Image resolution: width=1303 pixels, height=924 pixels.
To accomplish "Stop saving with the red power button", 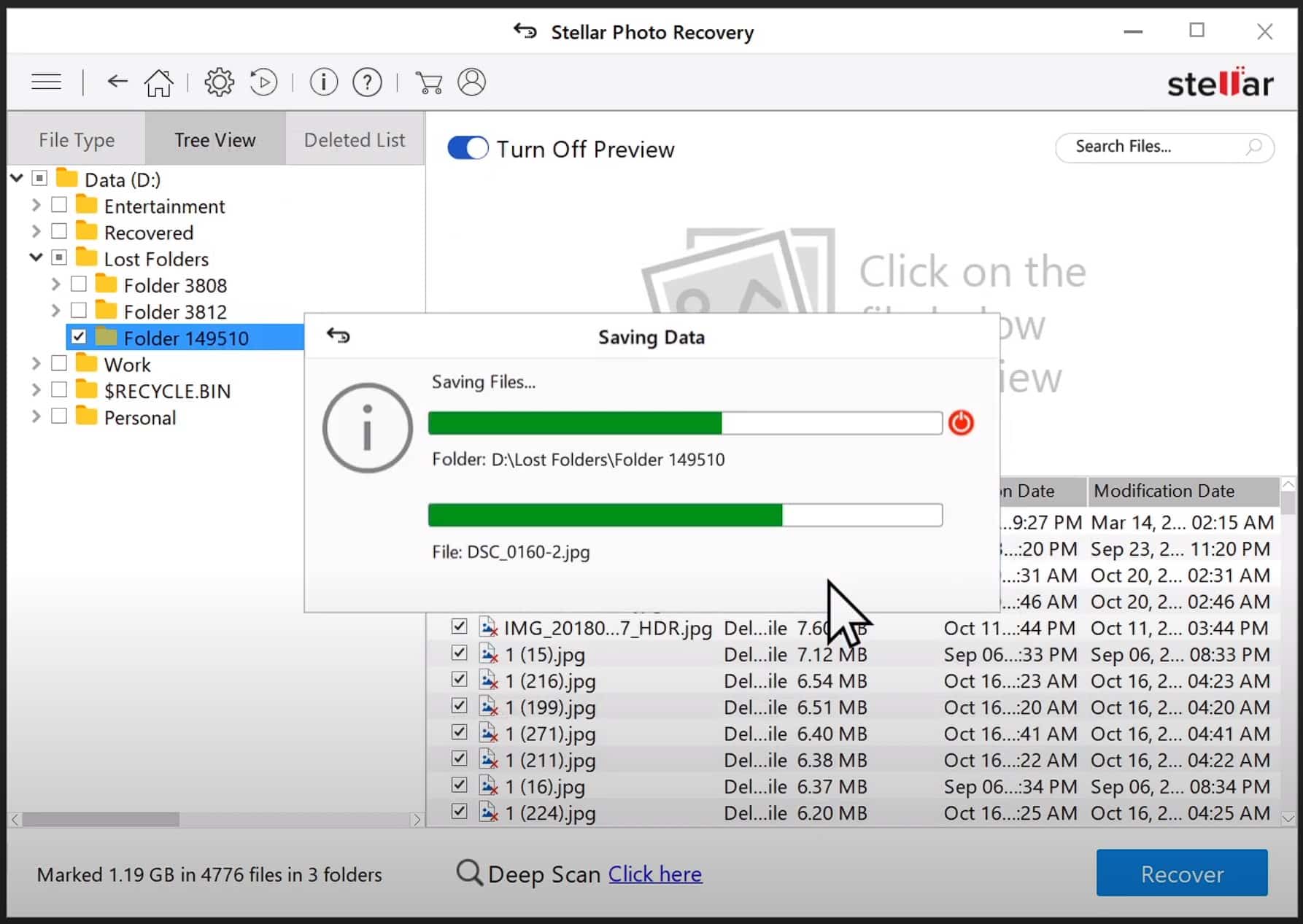I will coord(961,423).
